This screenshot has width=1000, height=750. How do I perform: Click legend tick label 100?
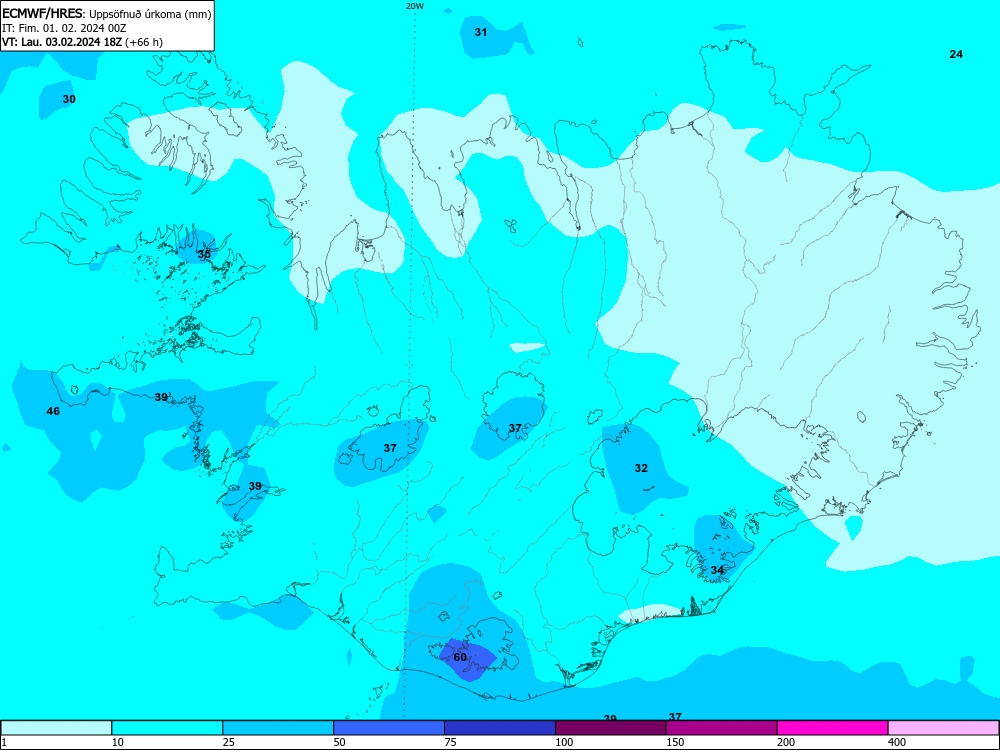tap(564, 742)
